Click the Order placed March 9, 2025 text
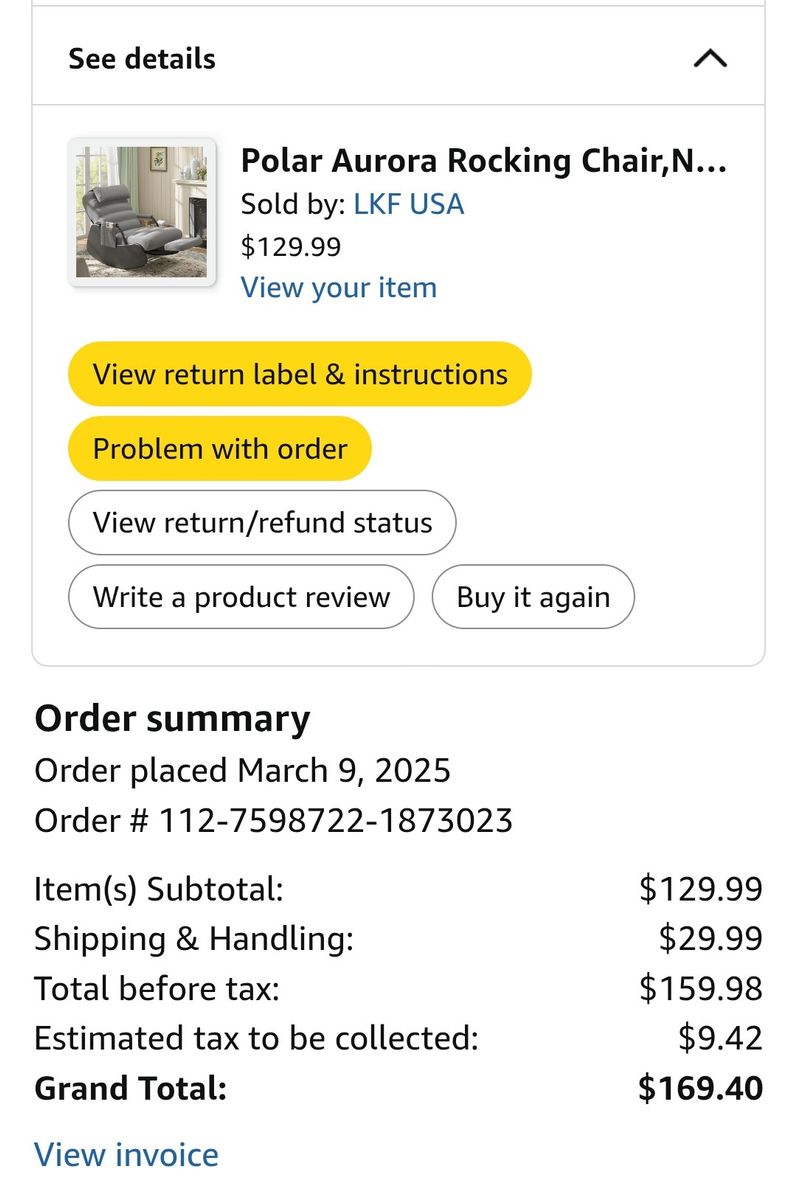This screenshot has width=797, height=1200. tap(242, 771)
